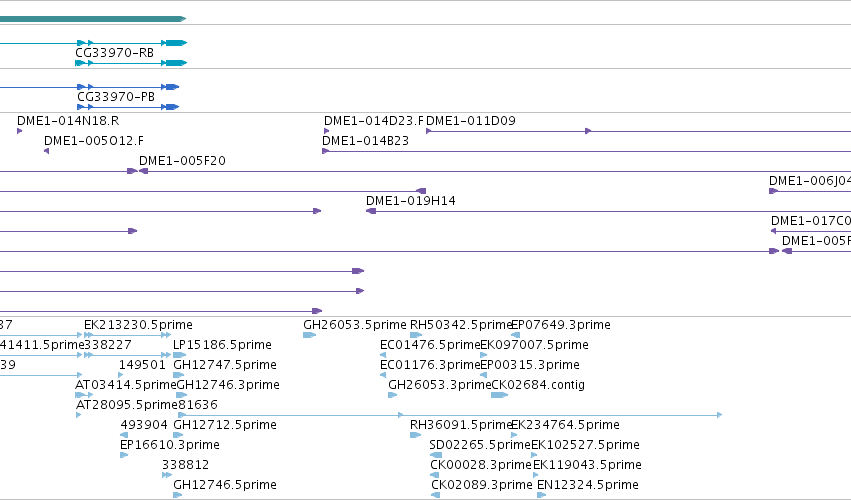The width and height of the screenshot is (851, 500).
Task: Click the EP16610.3prime label
Action: click(170, 445)
